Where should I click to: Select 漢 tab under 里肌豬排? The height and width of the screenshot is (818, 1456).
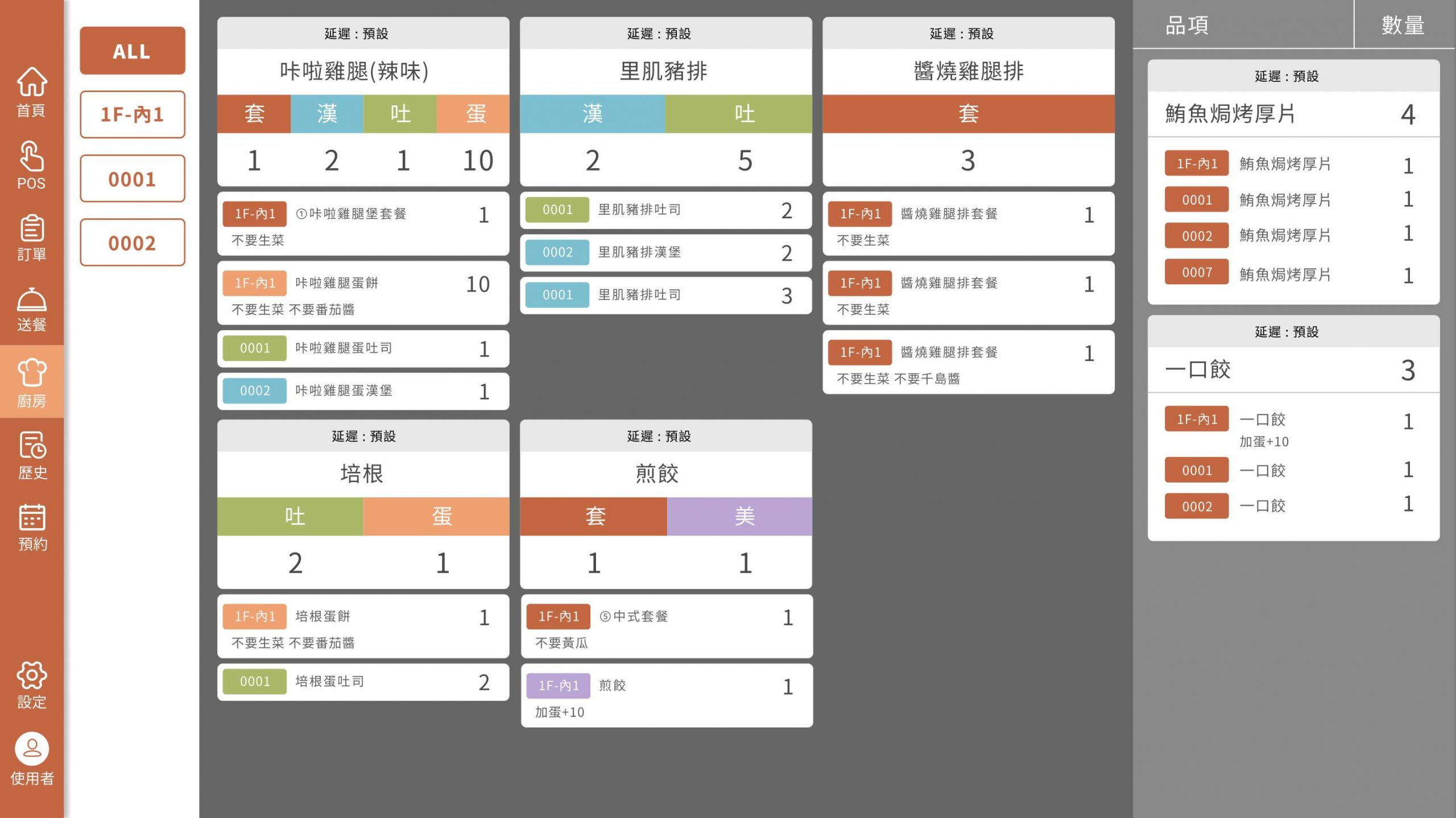(x=593, y=114)
